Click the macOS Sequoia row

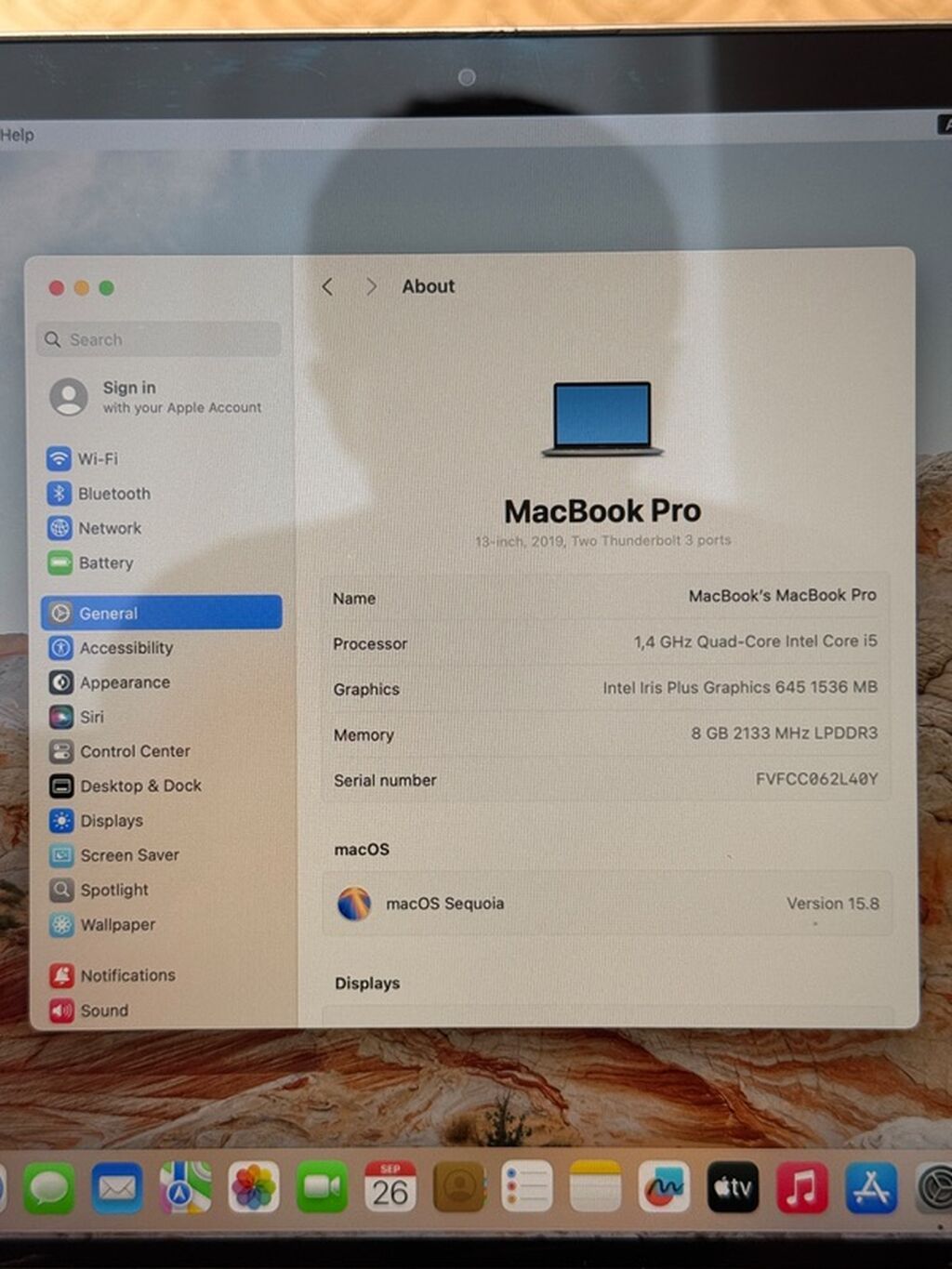[x=607, y=903]
